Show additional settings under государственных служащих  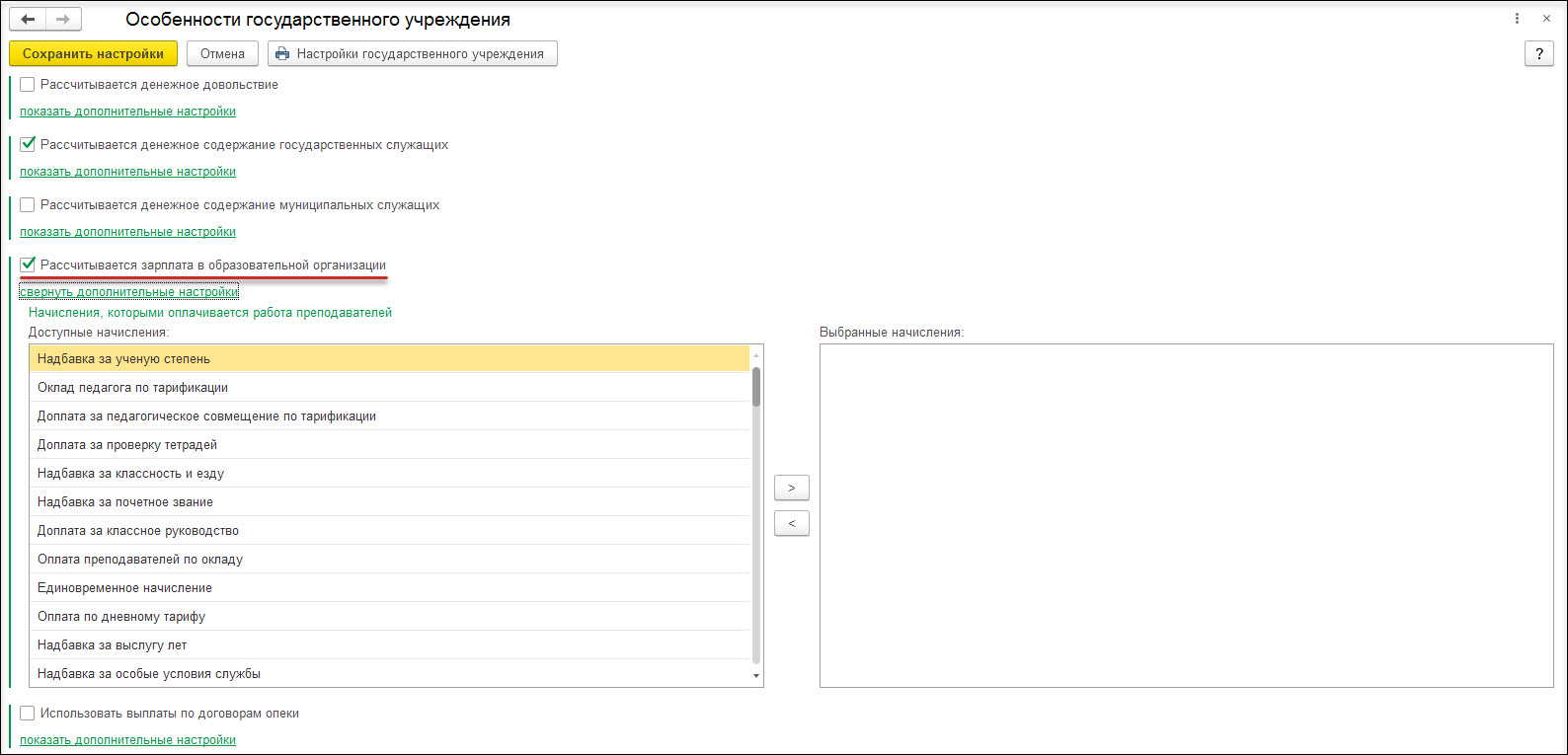(128, 172)
